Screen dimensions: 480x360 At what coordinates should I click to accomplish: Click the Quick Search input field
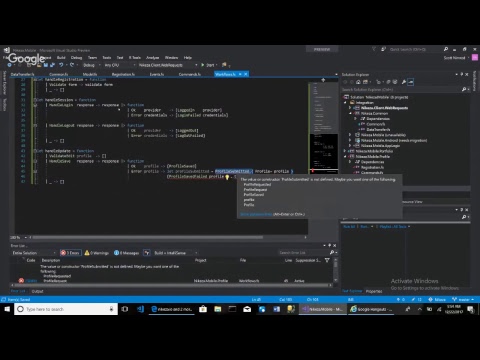point(415,49)
